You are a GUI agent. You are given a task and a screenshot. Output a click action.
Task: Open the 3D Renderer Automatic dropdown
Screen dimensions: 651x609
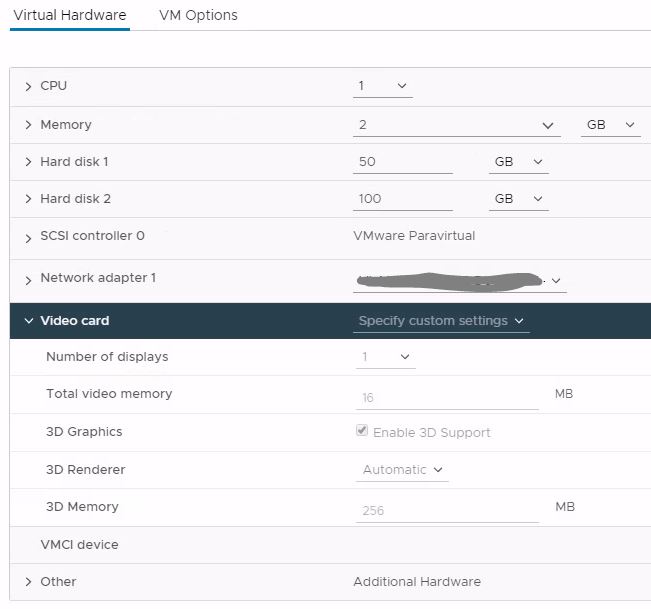tap(402, 470)
